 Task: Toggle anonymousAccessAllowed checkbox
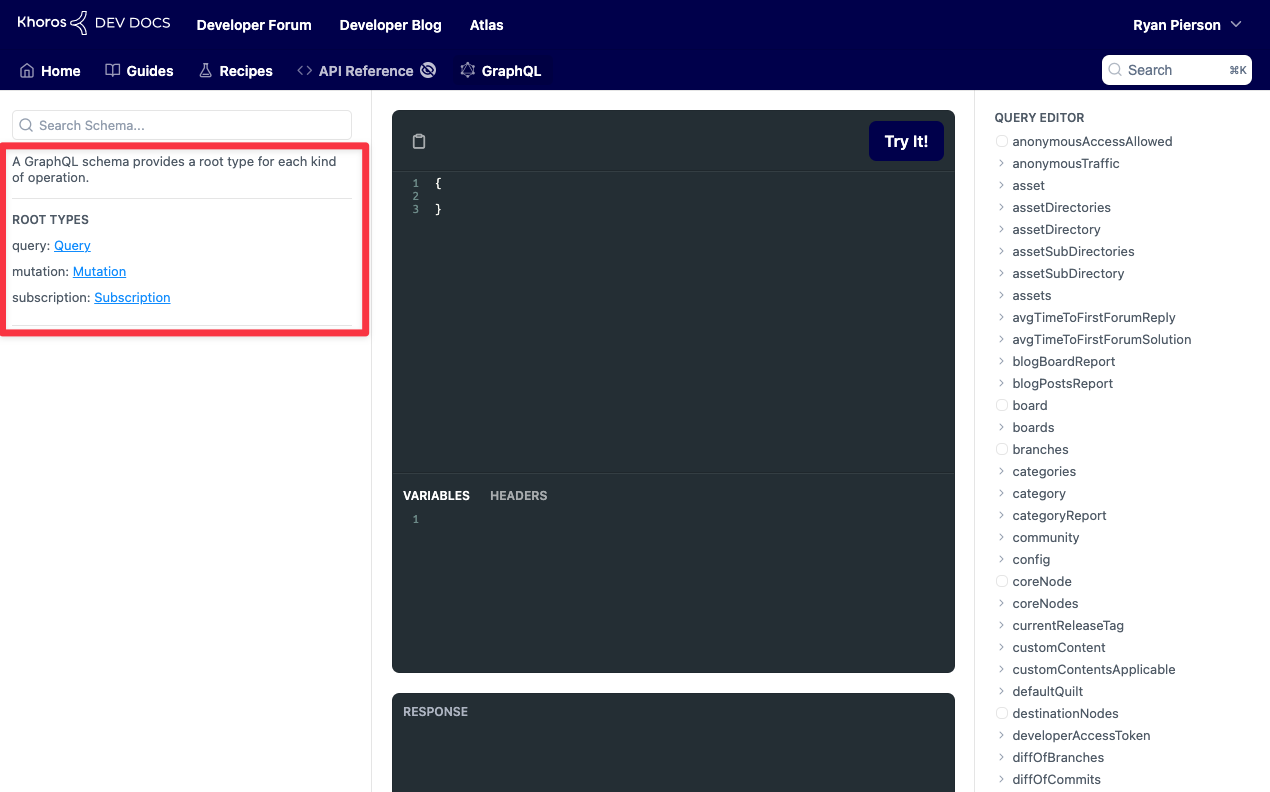[1002, 142]
